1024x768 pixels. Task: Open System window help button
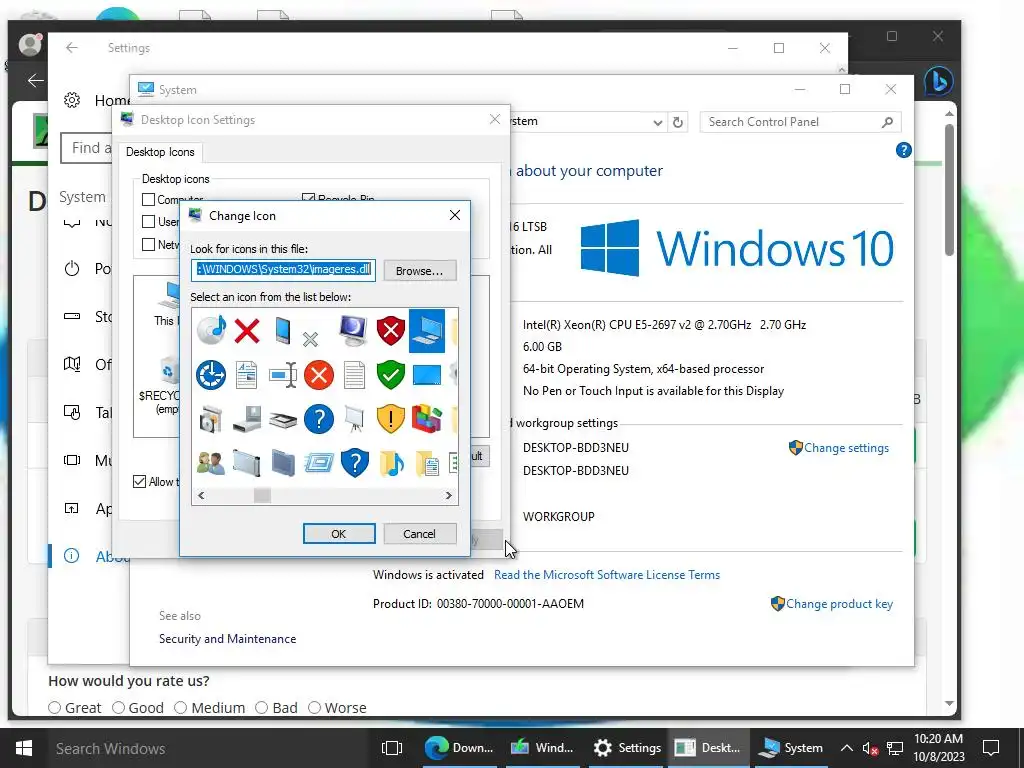coord(903,150)
